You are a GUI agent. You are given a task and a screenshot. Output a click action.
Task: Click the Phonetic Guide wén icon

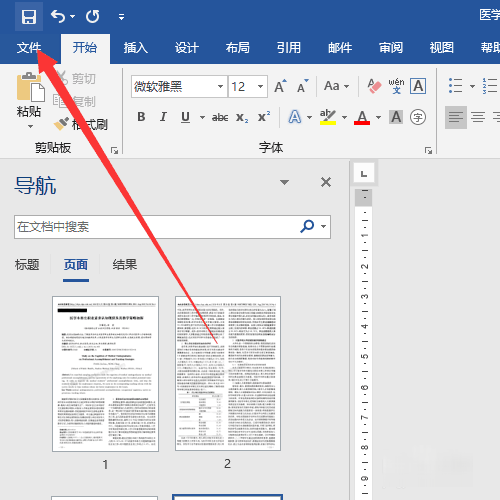[x=396, y=86]
